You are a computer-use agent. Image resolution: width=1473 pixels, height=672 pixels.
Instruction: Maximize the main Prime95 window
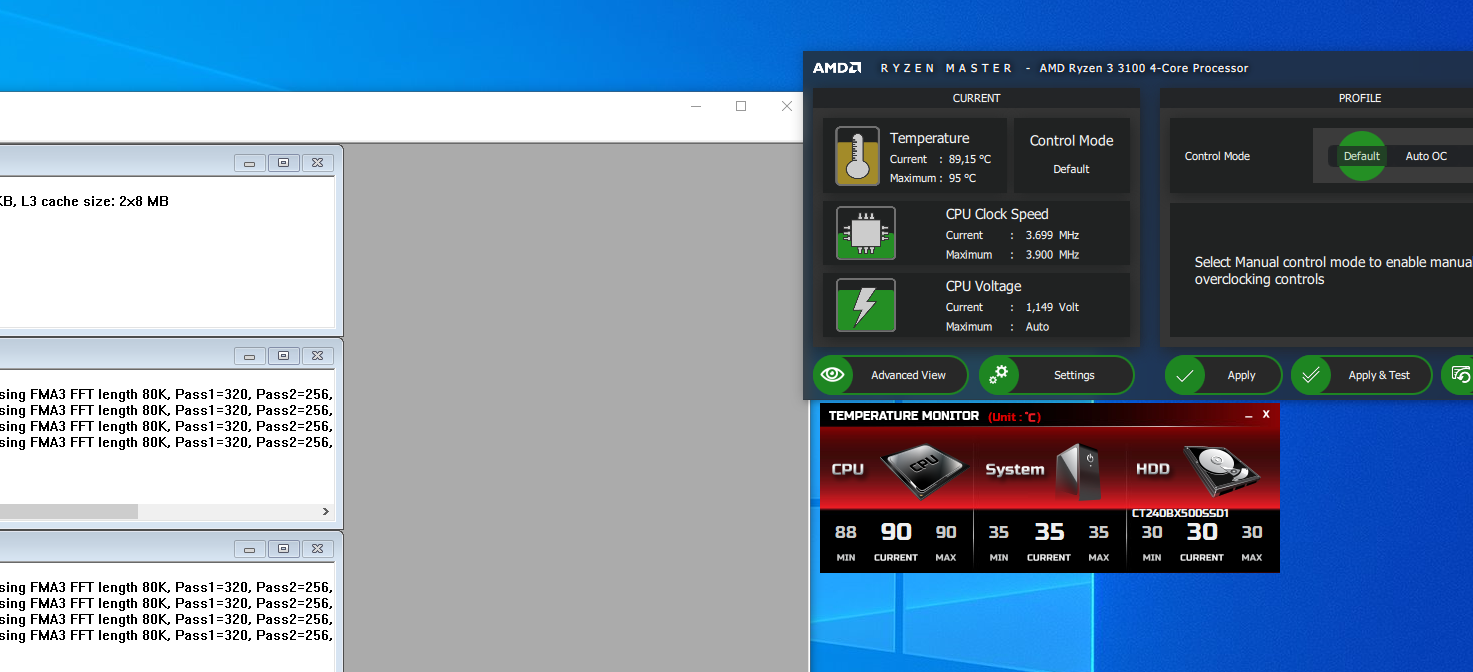coord(741,106)
